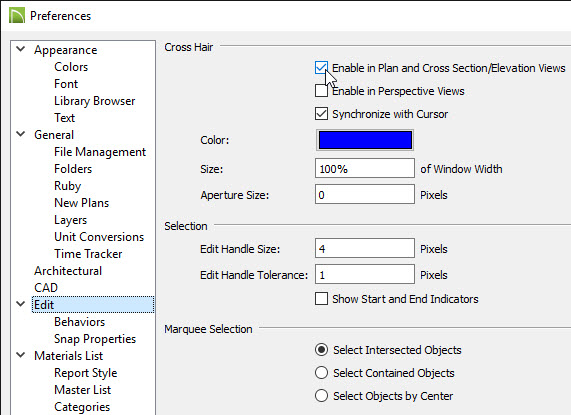Select Contained Objects marquee option
Viewport: 571px width, 415px height.
[321, 372]
